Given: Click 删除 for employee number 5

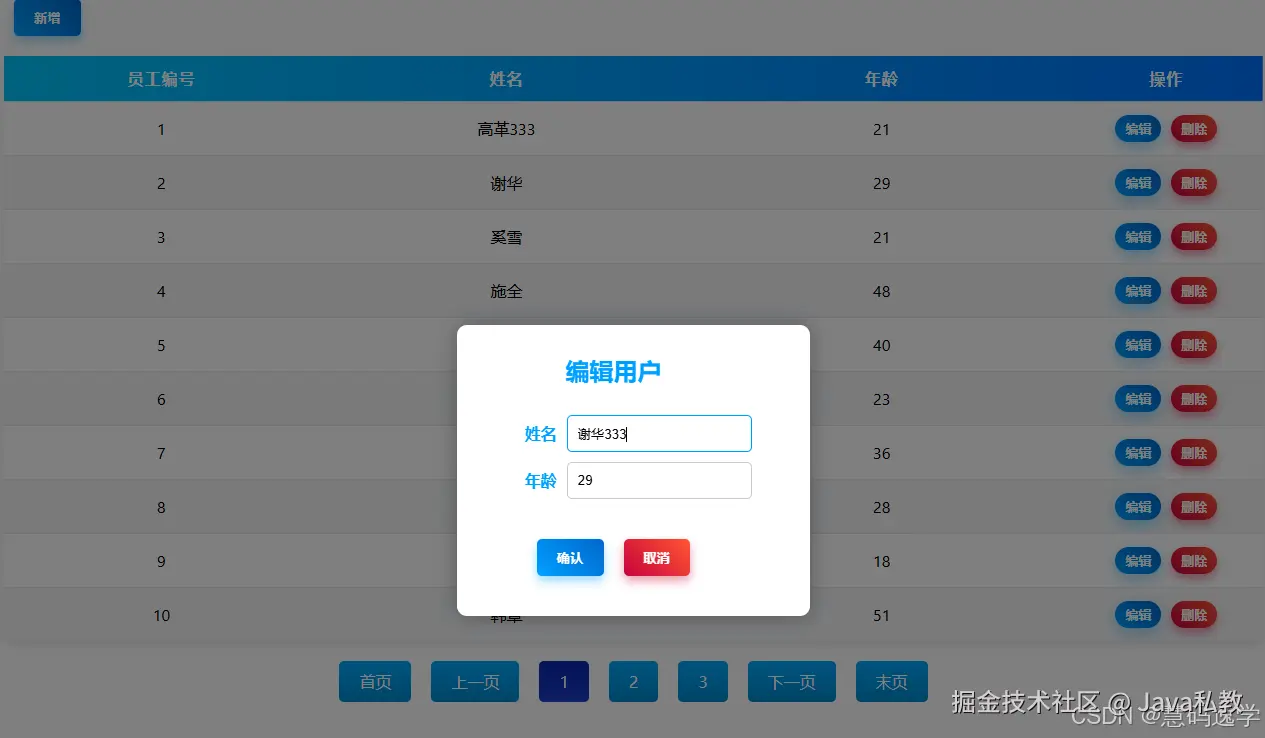Looking at the screenshot, I should coord(1193,344).
